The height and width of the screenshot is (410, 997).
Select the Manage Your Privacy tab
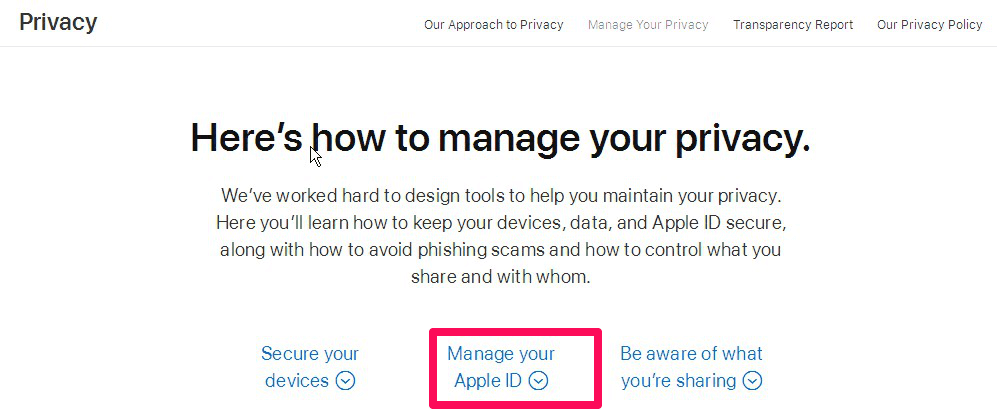click(x=648, y=25)
